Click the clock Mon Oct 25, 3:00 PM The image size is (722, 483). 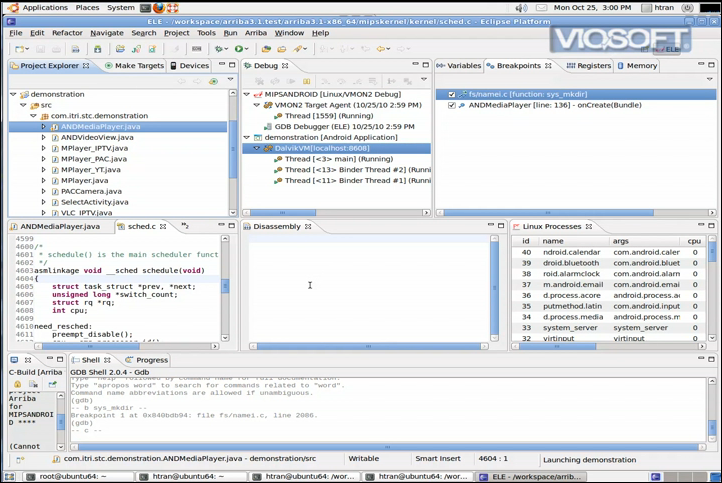click(592, 8)
